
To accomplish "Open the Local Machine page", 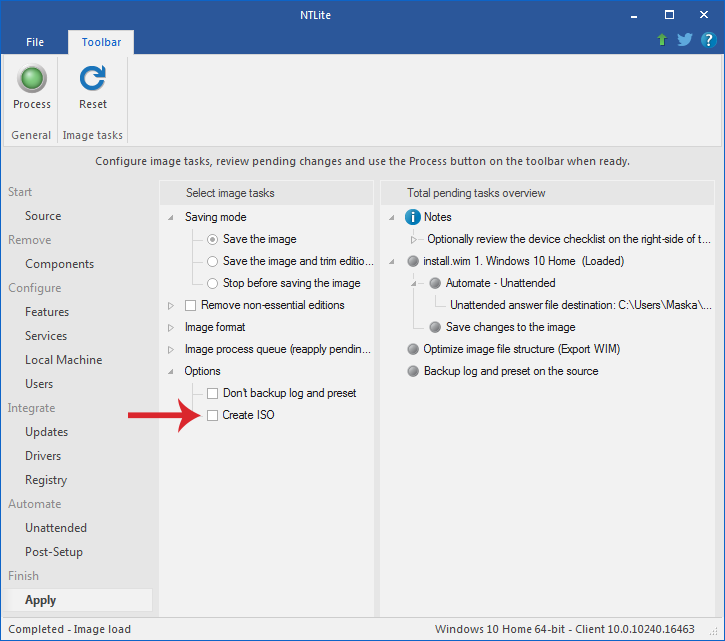I will click(x=64, y=360).
